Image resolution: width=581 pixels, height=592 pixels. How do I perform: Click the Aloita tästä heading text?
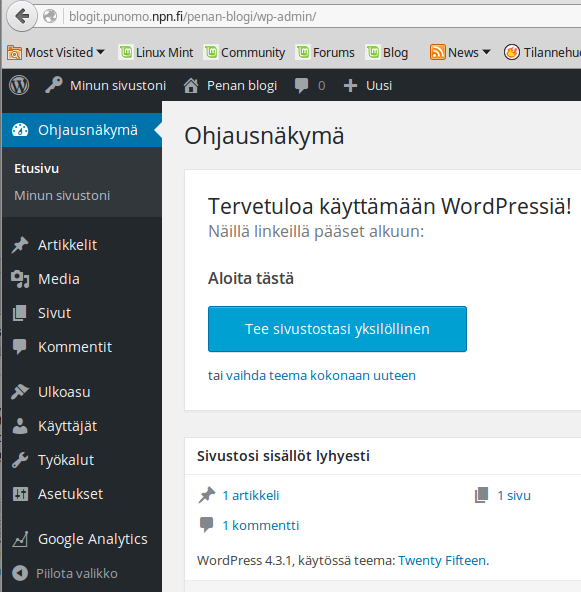[x=251, y=279]
